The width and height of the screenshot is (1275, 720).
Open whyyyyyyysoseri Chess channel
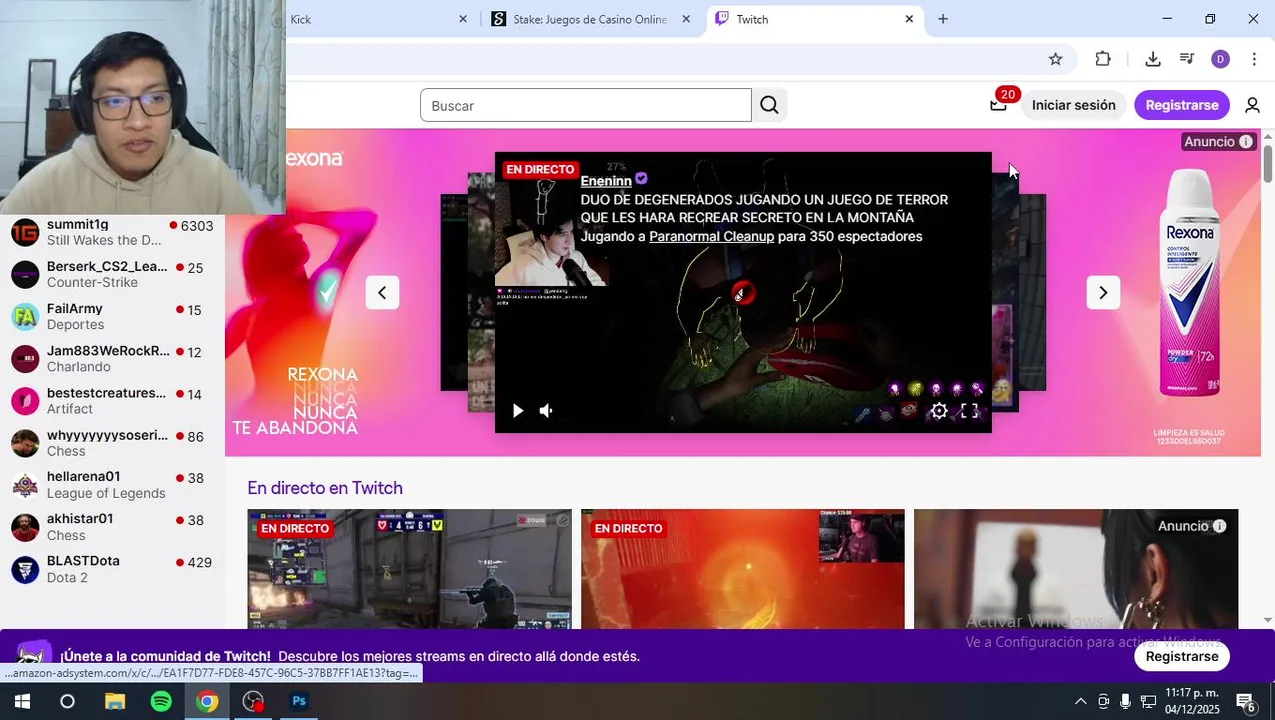(112, 443)
